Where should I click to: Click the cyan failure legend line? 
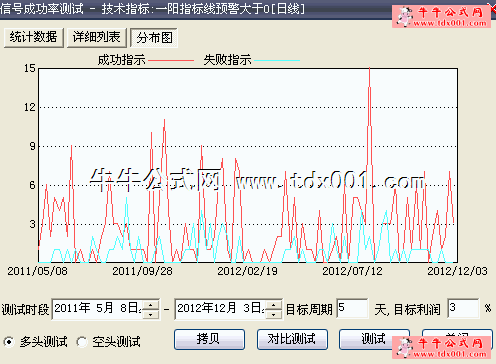click(277, 61)
